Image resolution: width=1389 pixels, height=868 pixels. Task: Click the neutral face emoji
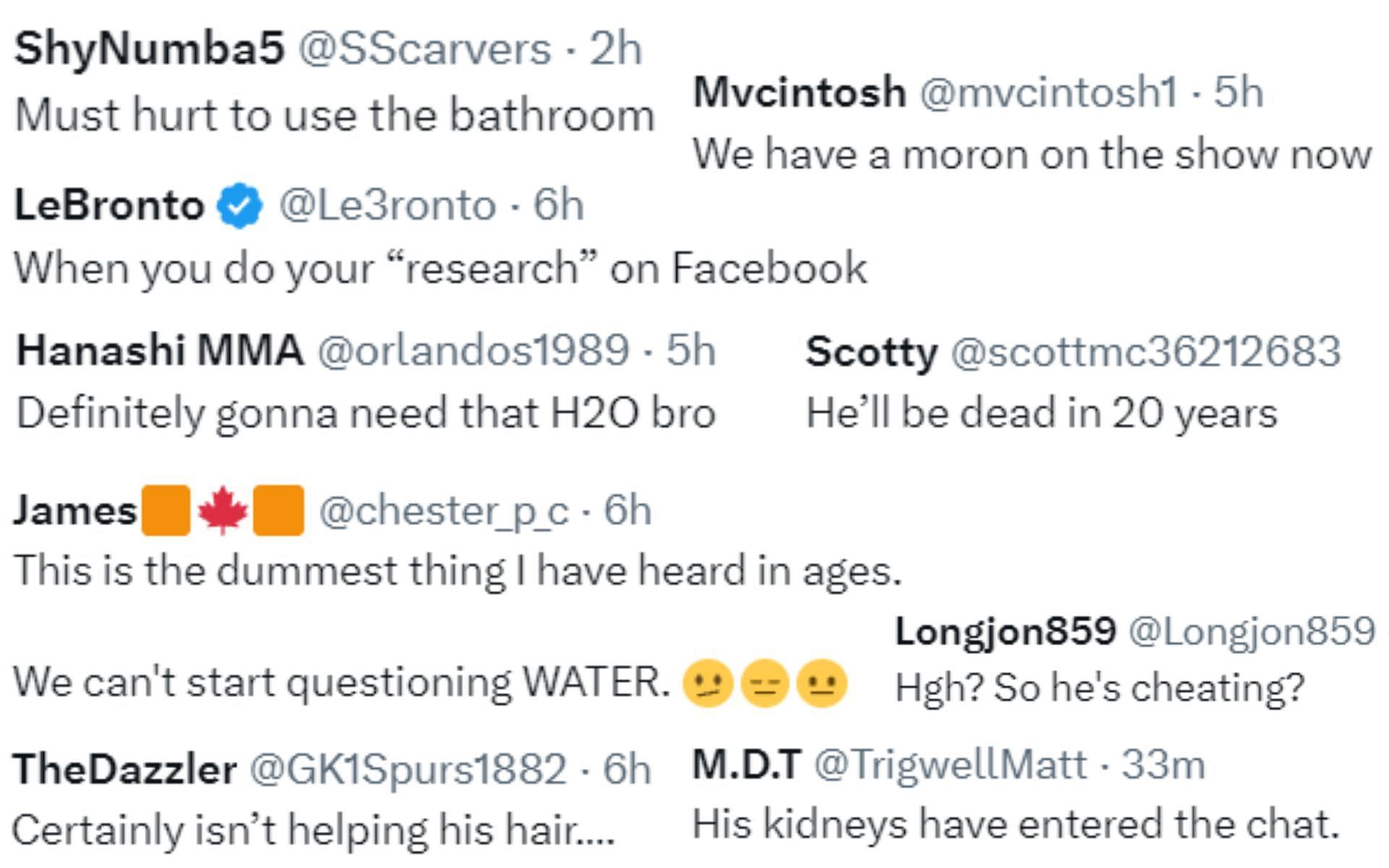click(x=822, y=684)
